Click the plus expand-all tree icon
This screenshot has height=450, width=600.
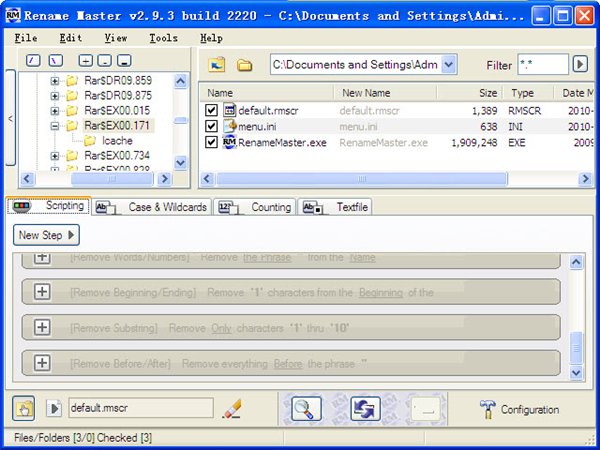click(x=86, y=60)
